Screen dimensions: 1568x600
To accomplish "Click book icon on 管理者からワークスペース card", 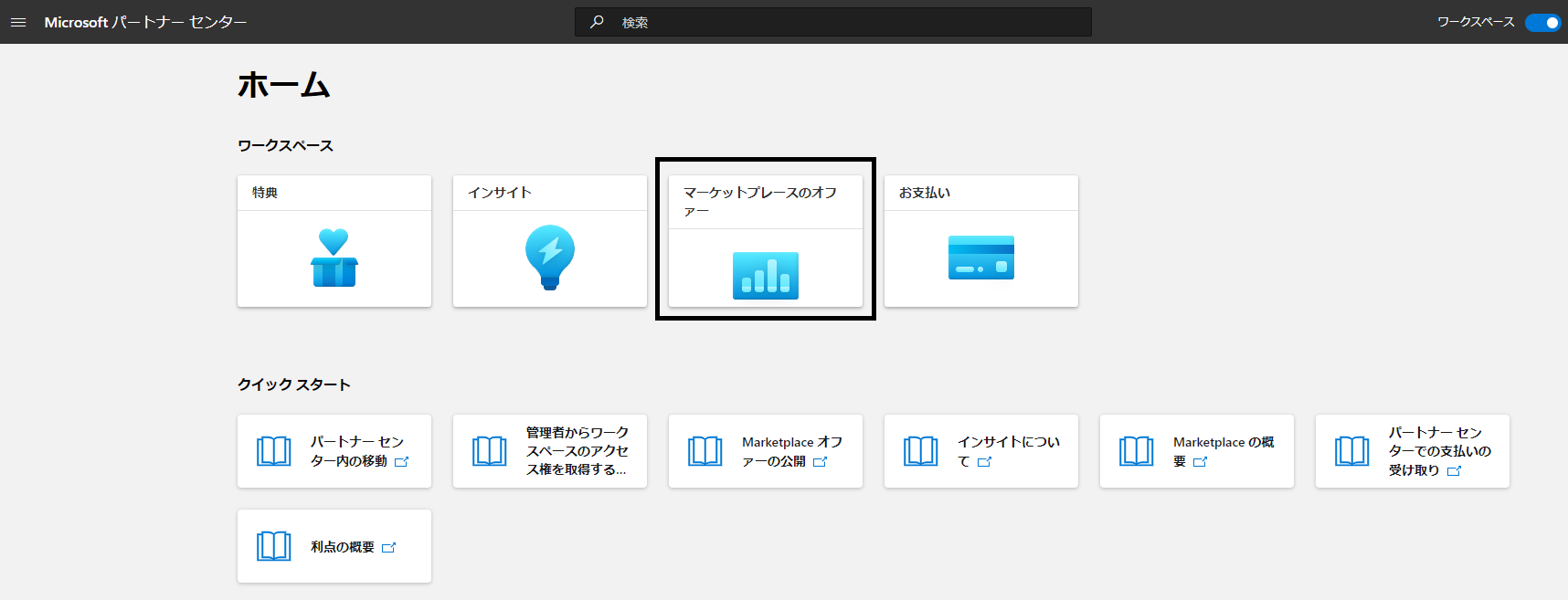I will click(490, 451).
